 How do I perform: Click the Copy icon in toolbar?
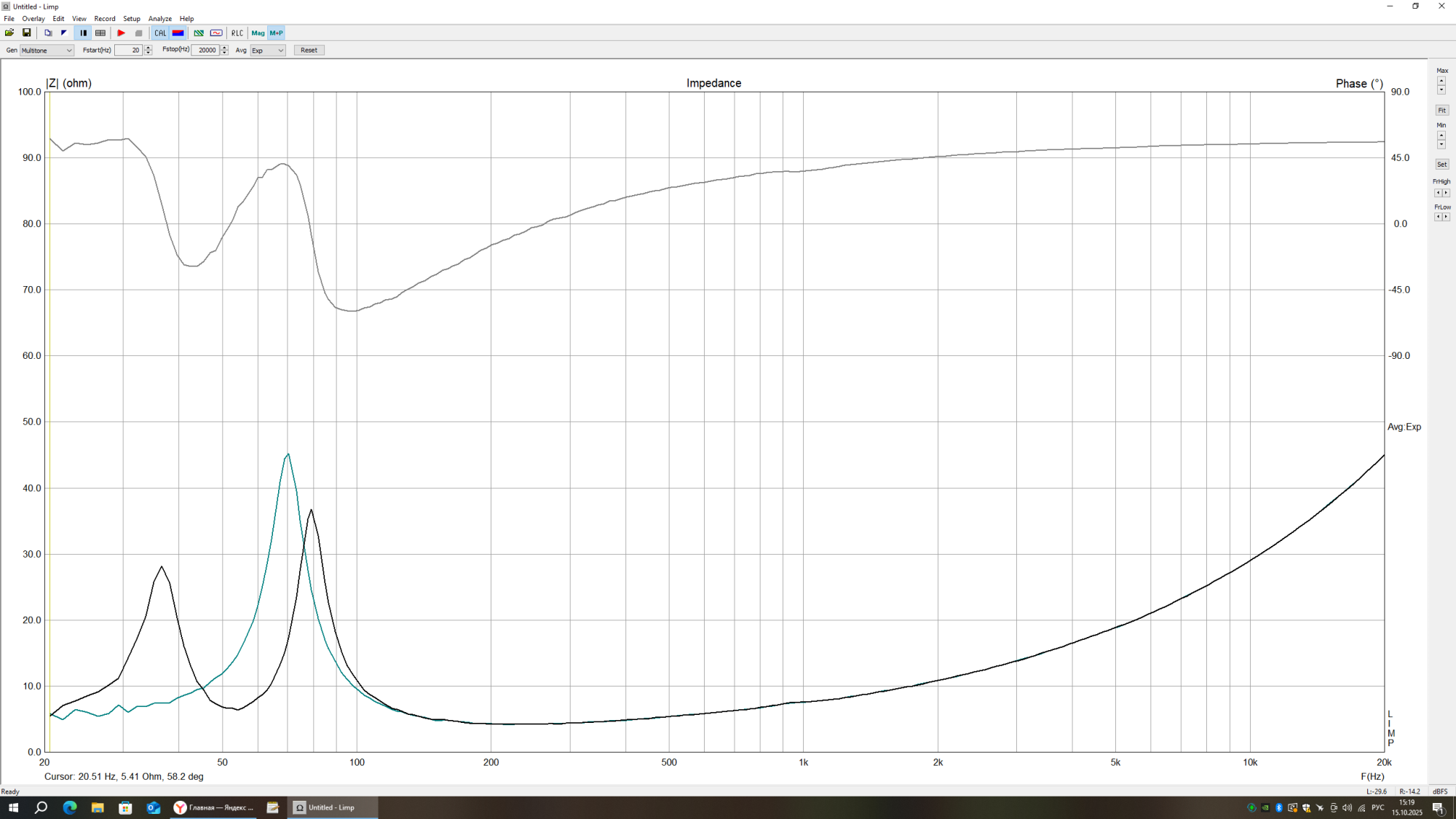[x=48, y=33]
